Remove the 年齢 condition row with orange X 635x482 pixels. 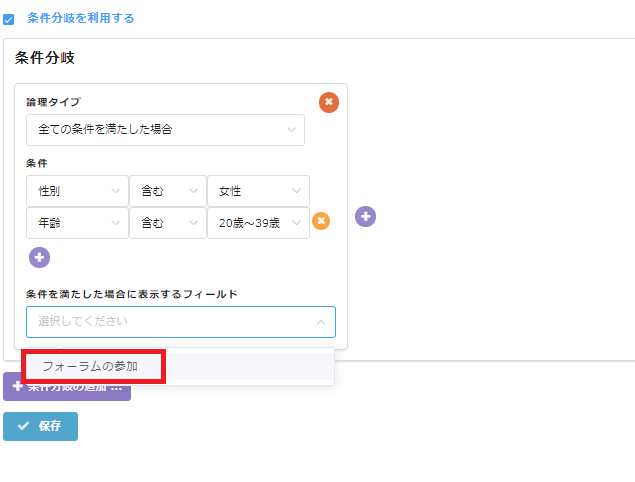[321, 222]
